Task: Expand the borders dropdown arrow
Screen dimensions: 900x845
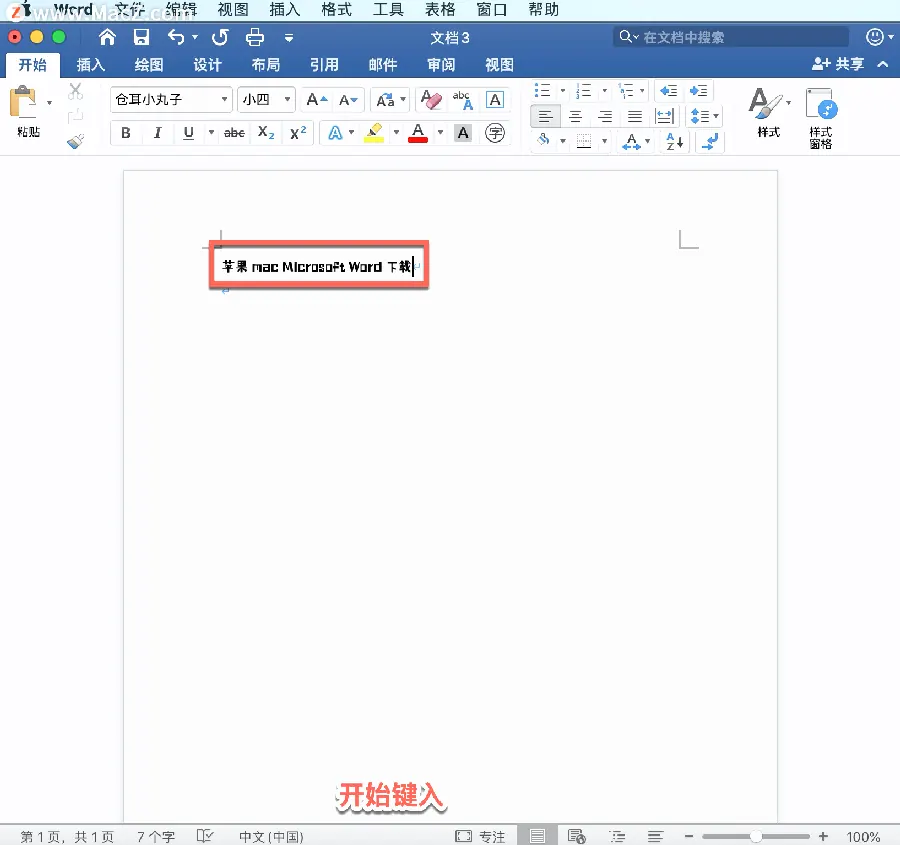Action: 604,141
